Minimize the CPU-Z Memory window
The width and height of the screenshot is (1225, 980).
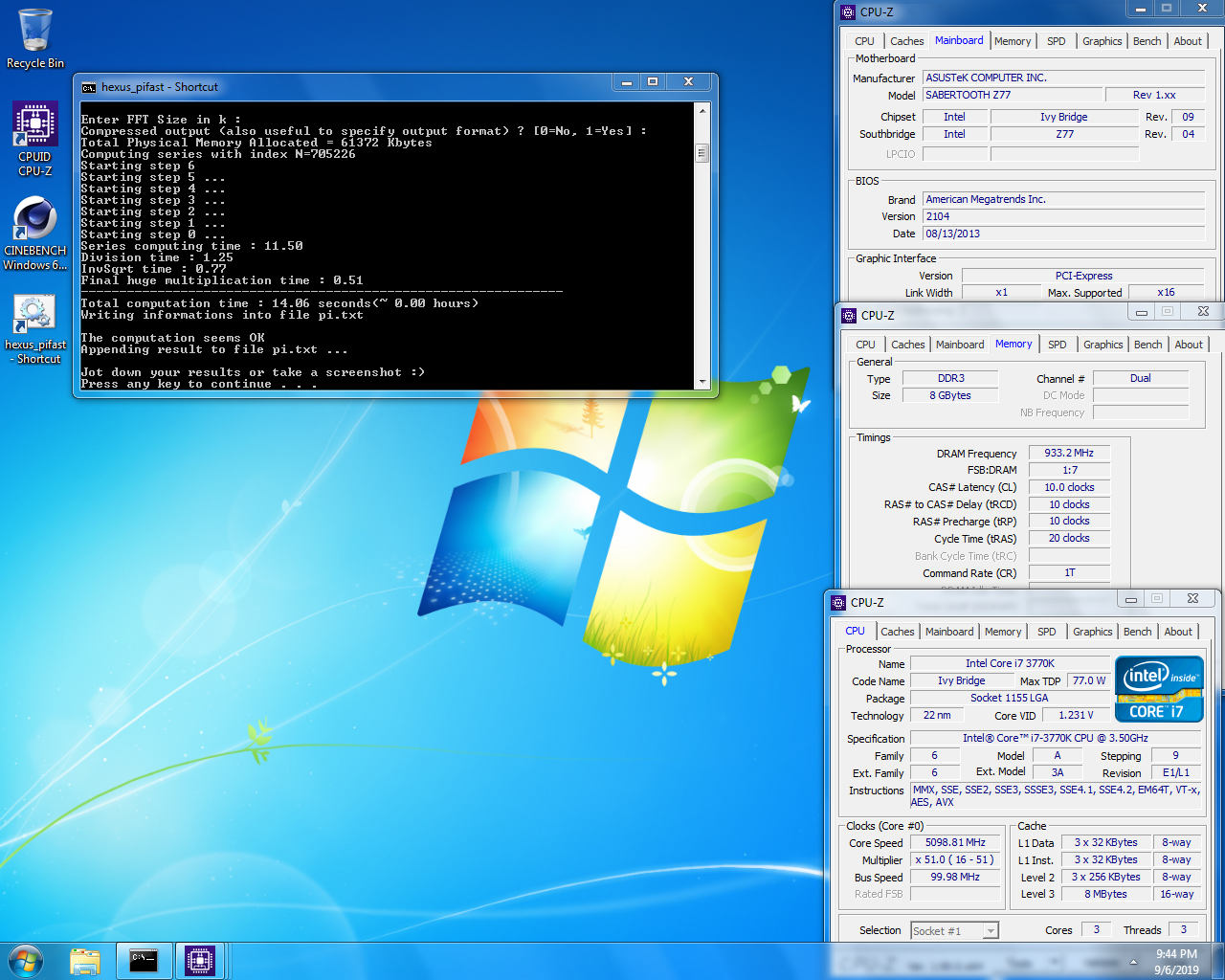(1141, 312)
